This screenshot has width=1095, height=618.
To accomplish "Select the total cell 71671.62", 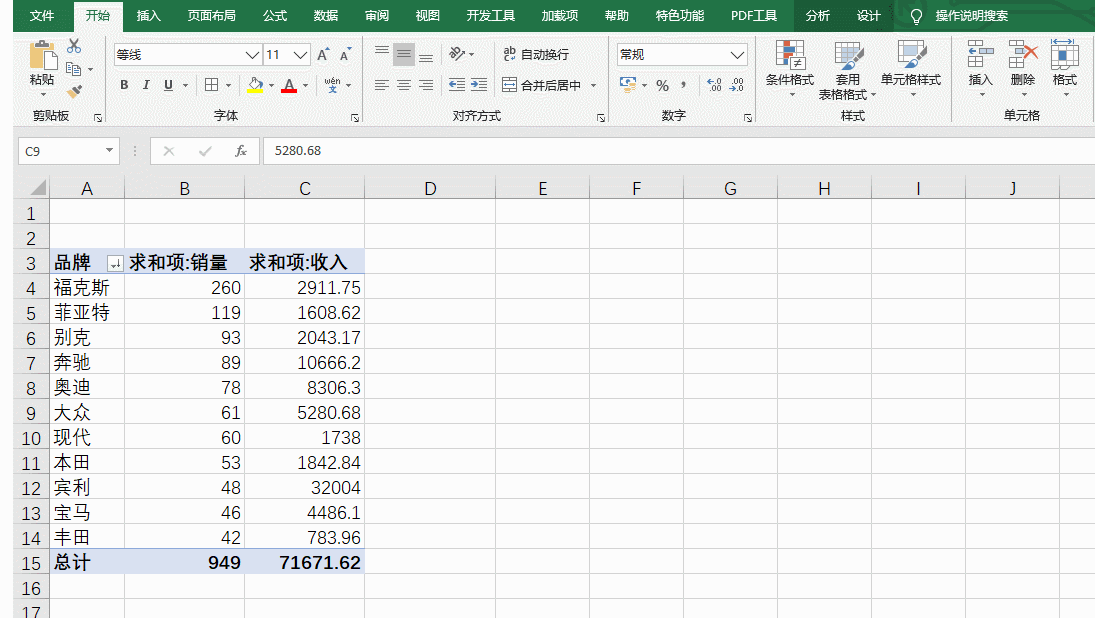I will pos(304,563).
